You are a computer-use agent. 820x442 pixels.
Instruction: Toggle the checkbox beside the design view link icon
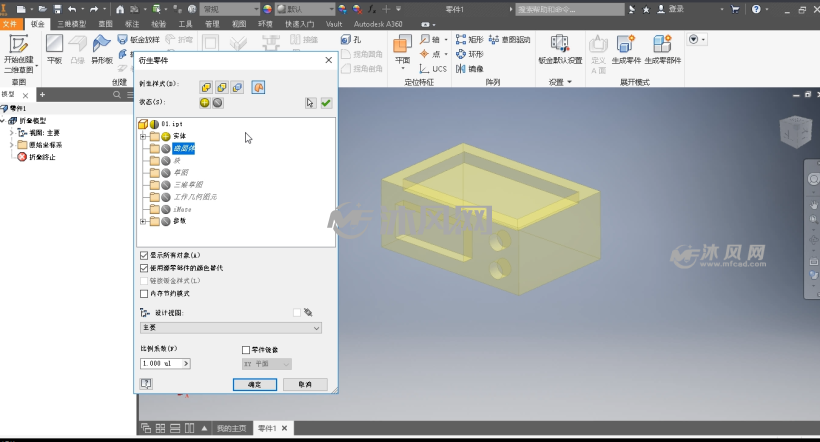click(x=297, y=312)
